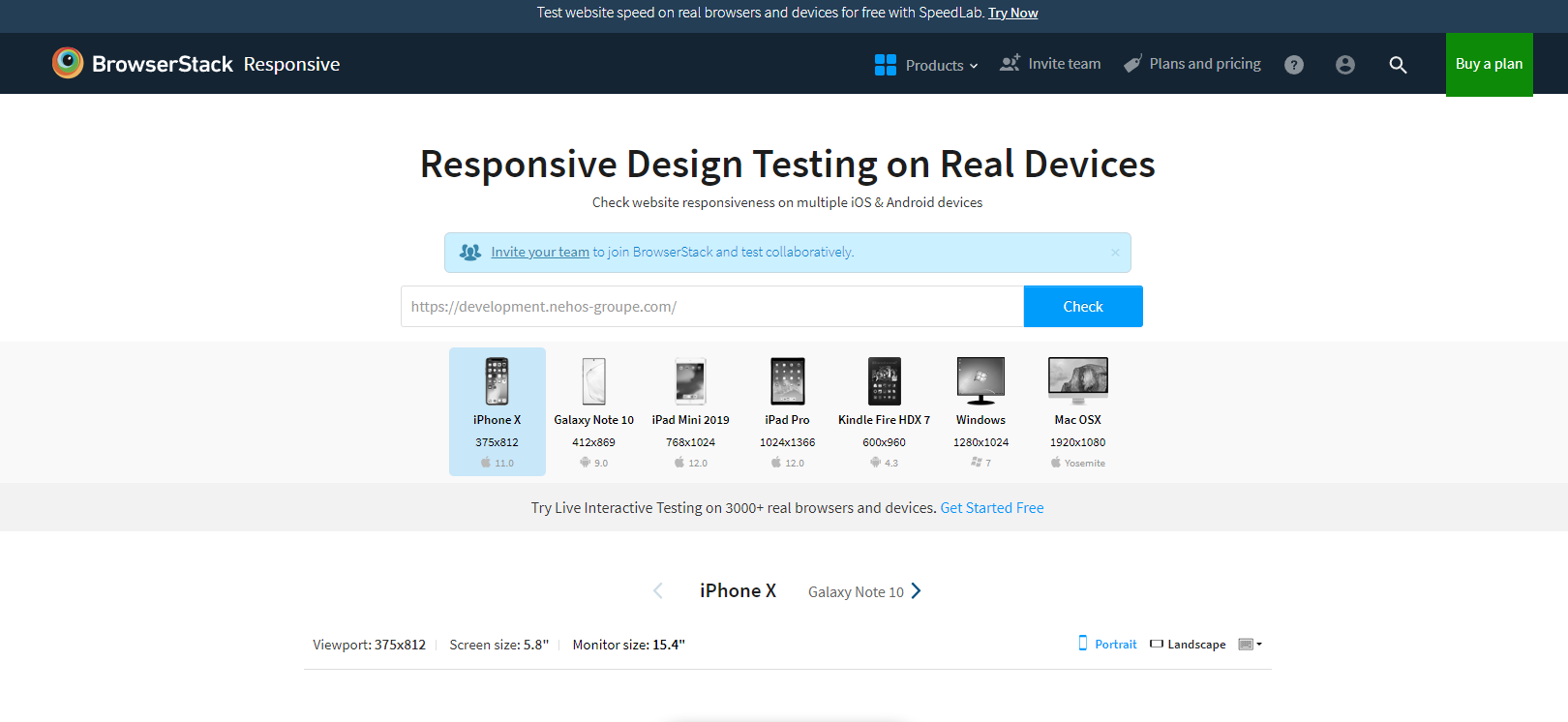The image size is (1568, 722).
Task: Switch to Galaxy Note 10 preview label
Action: 856,592
